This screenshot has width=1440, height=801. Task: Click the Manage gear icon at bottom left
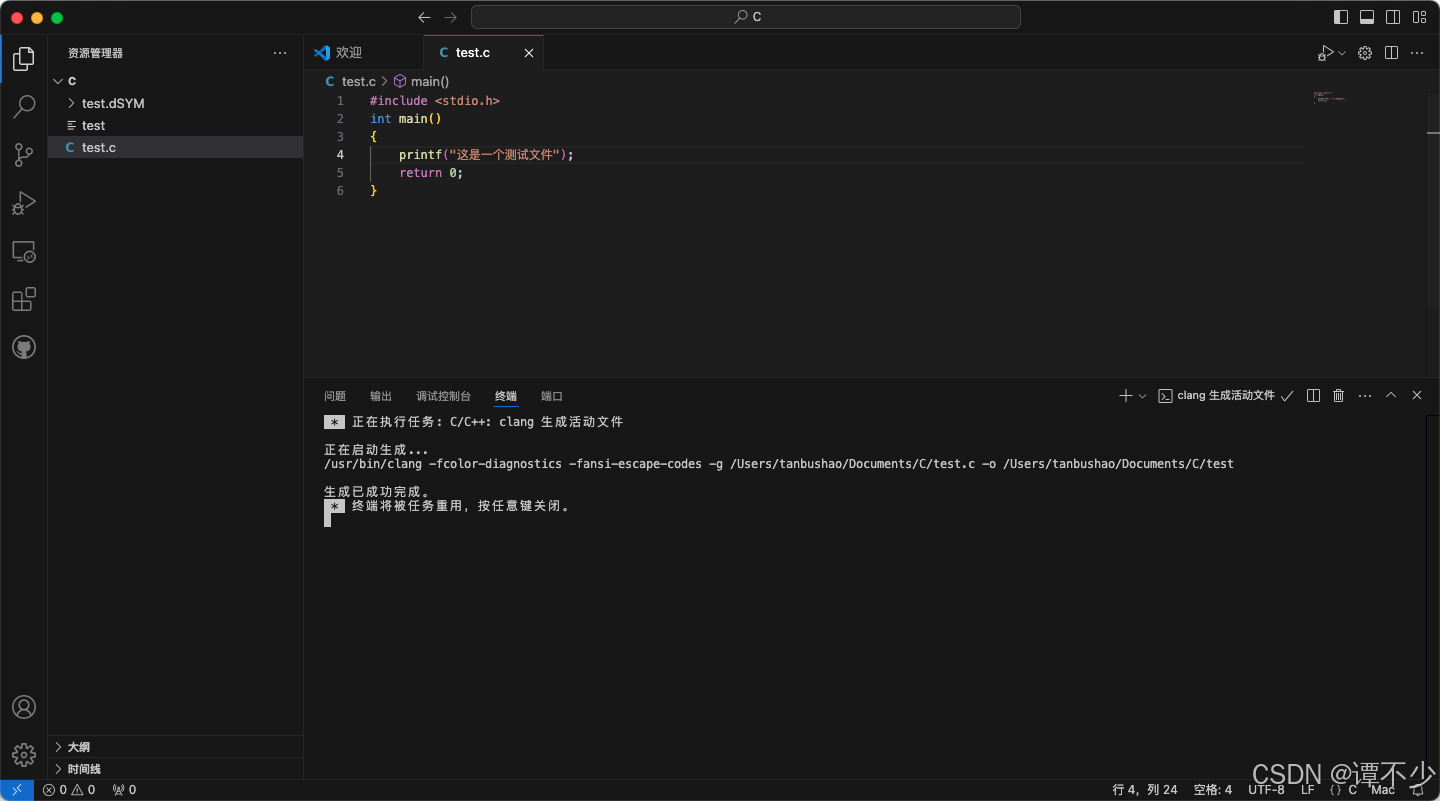tap(23, 755)
